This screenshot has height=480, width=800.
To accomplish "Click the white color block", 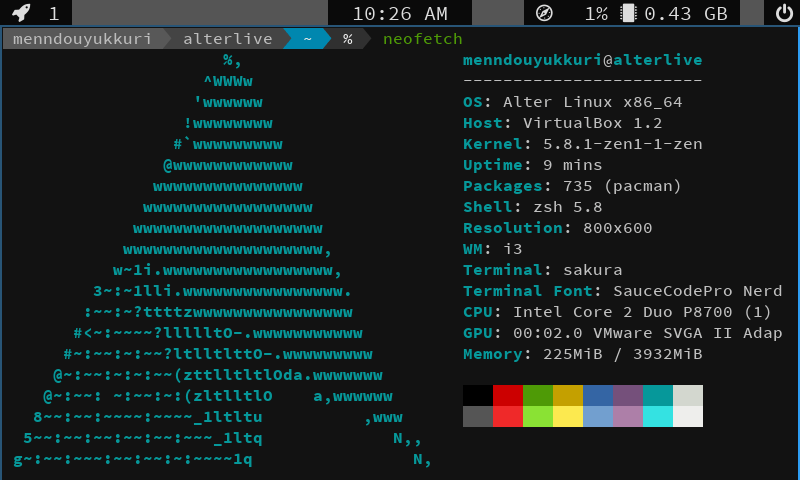I will tap(688, 416).
